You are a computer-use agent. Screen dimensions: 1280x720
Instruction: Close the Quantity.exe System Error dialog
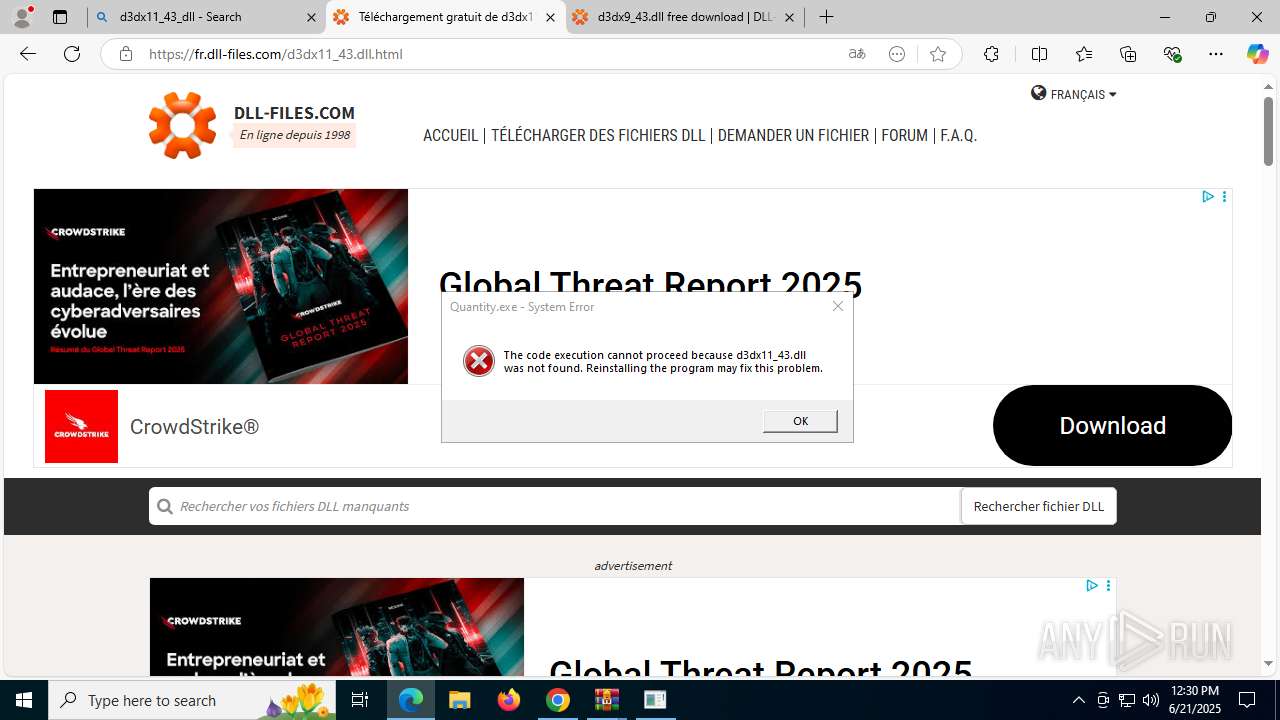pos(838,306)
